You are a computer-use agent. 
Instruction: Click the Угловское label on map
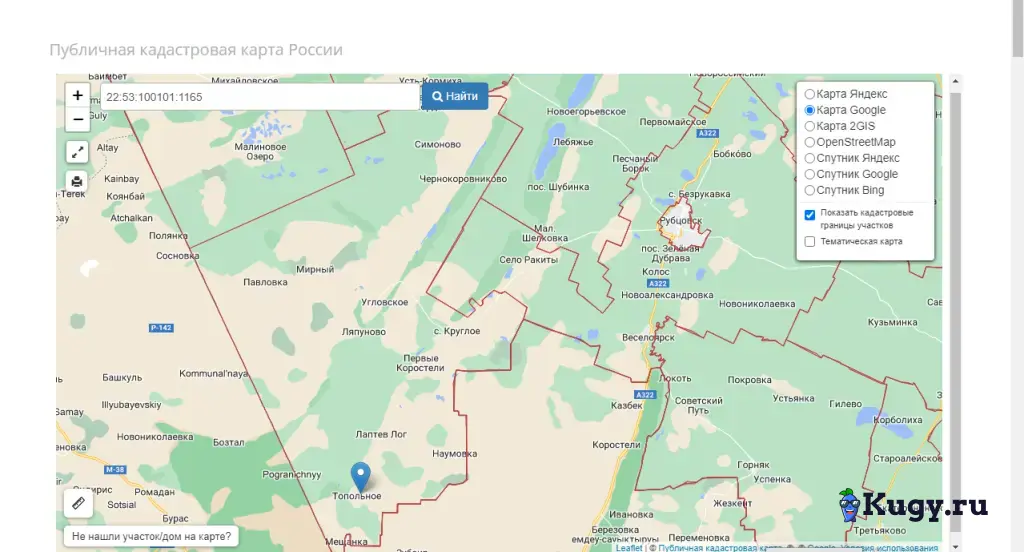[385, 302]
